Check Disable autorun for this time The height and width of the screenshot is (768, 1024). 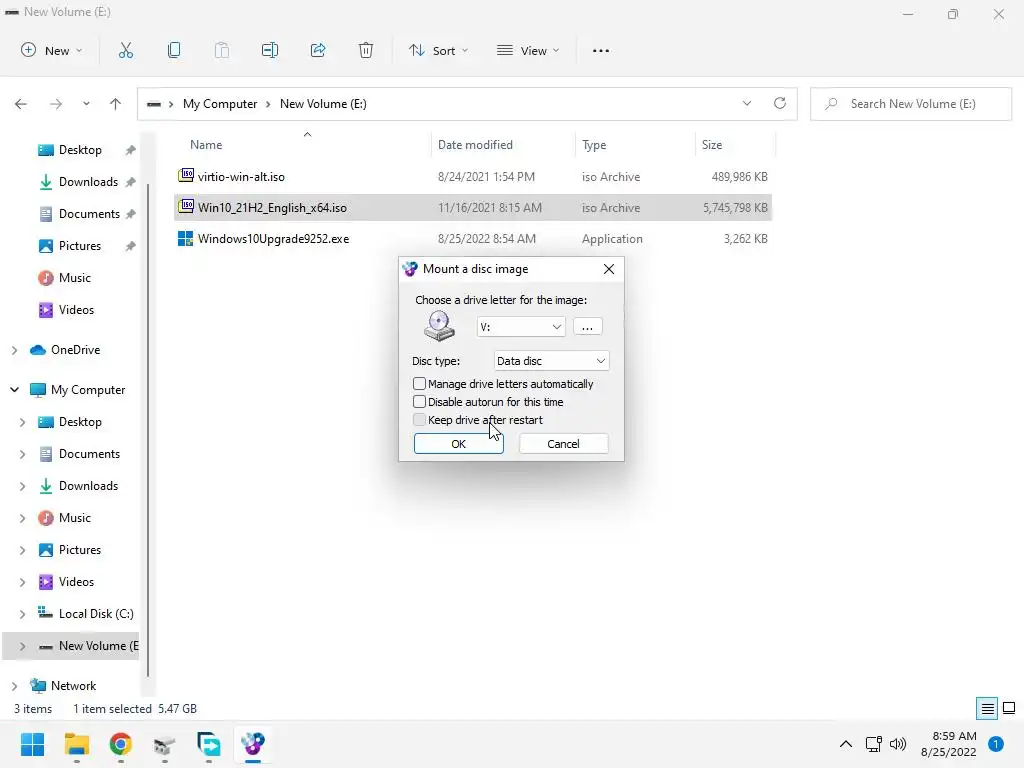click(419, 402)
